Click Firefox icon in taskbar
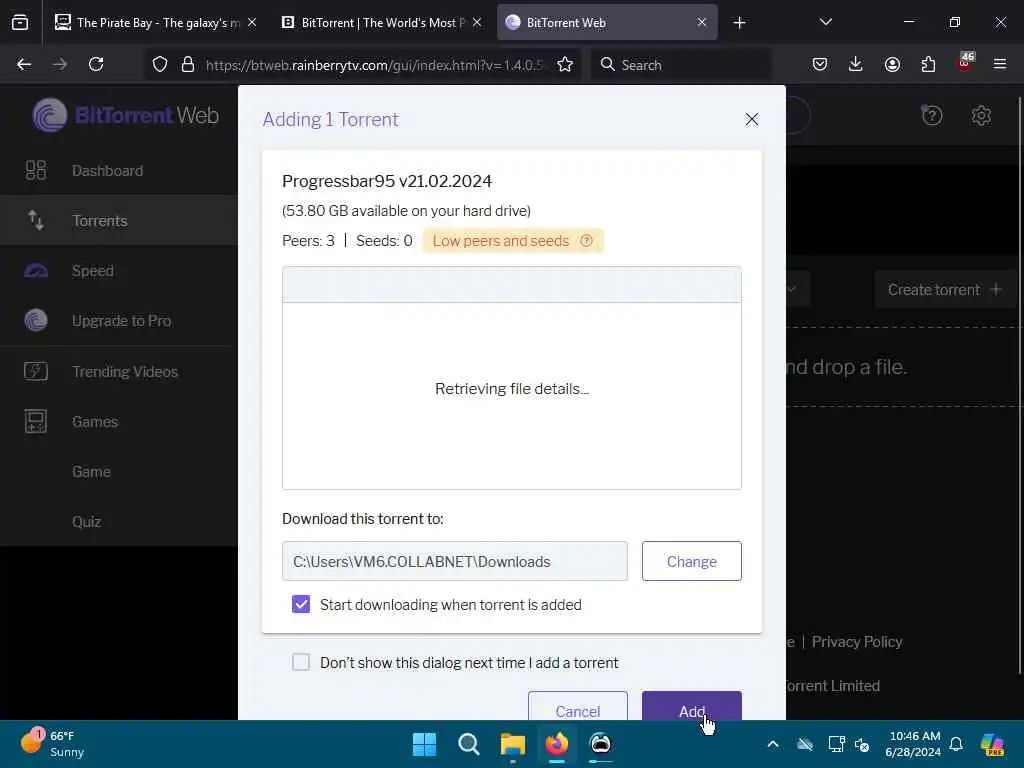Viewport: 1024px width, 768px height. (x=556, y=744)
